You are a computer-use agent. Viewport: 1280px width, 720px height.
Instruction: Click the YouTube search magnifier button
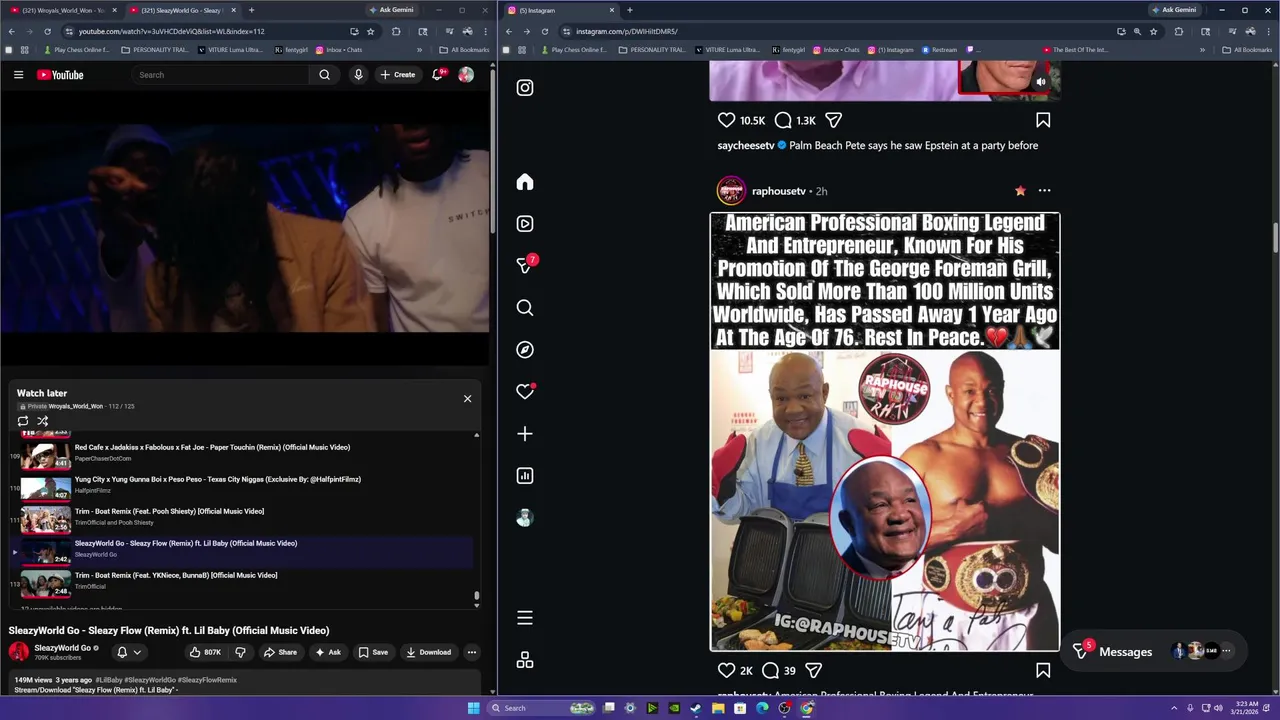[324, 75]
